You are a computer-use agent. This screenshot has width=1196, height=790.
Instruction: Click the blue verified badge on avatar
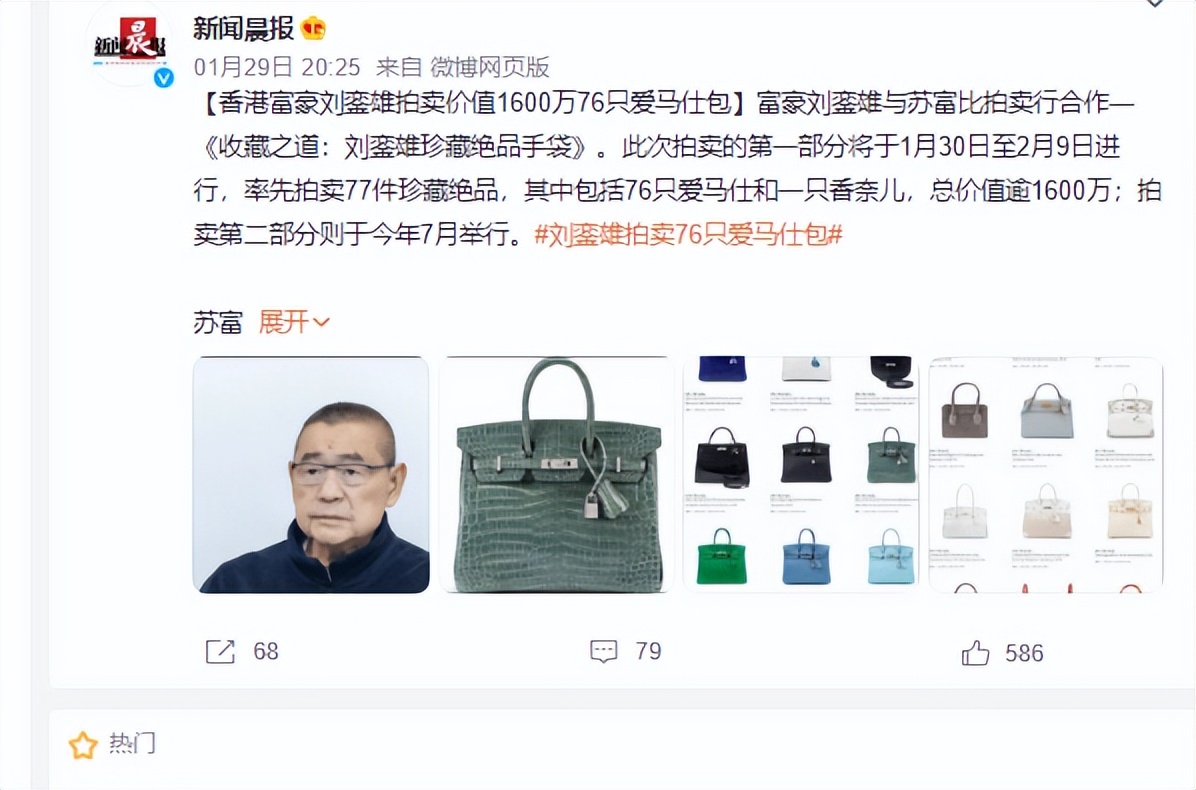(164, 78)
